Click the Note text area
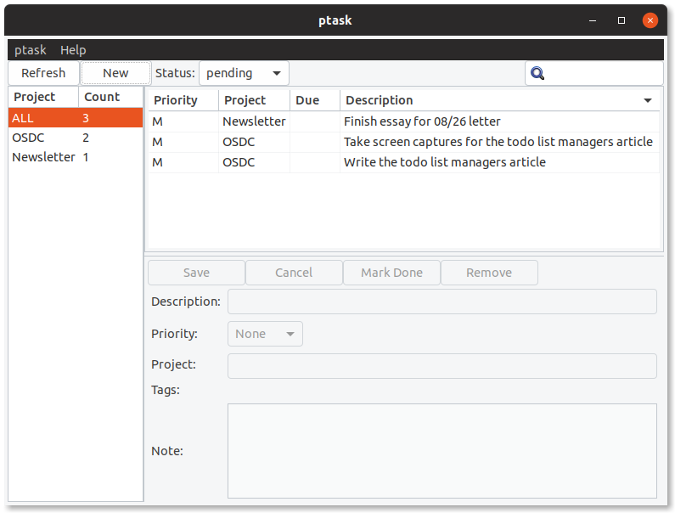 (441, 450)
